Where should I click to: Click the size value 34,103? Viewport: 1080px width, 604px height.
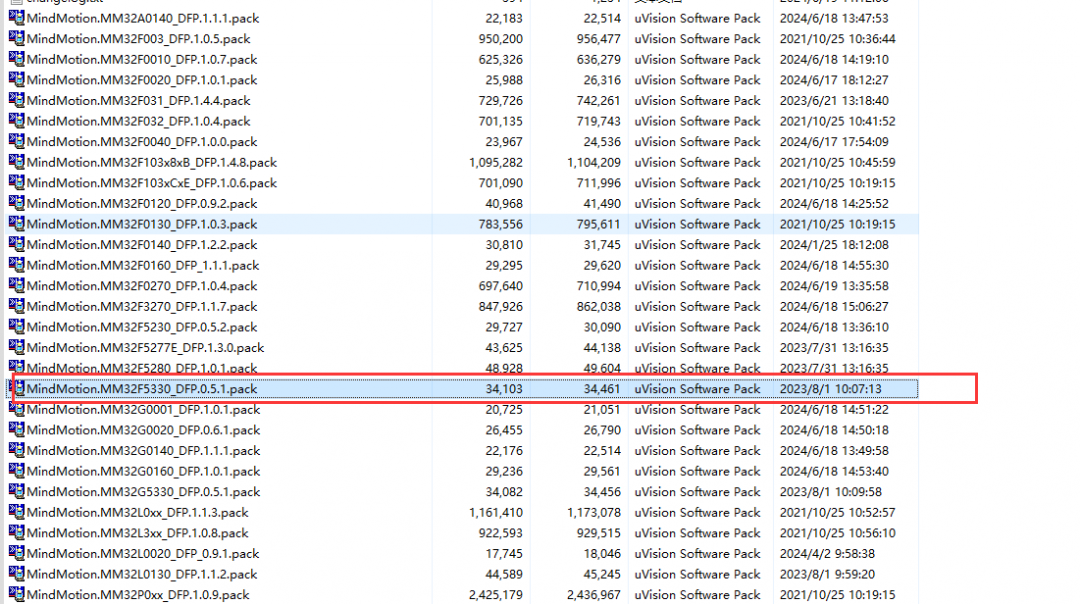504,389
